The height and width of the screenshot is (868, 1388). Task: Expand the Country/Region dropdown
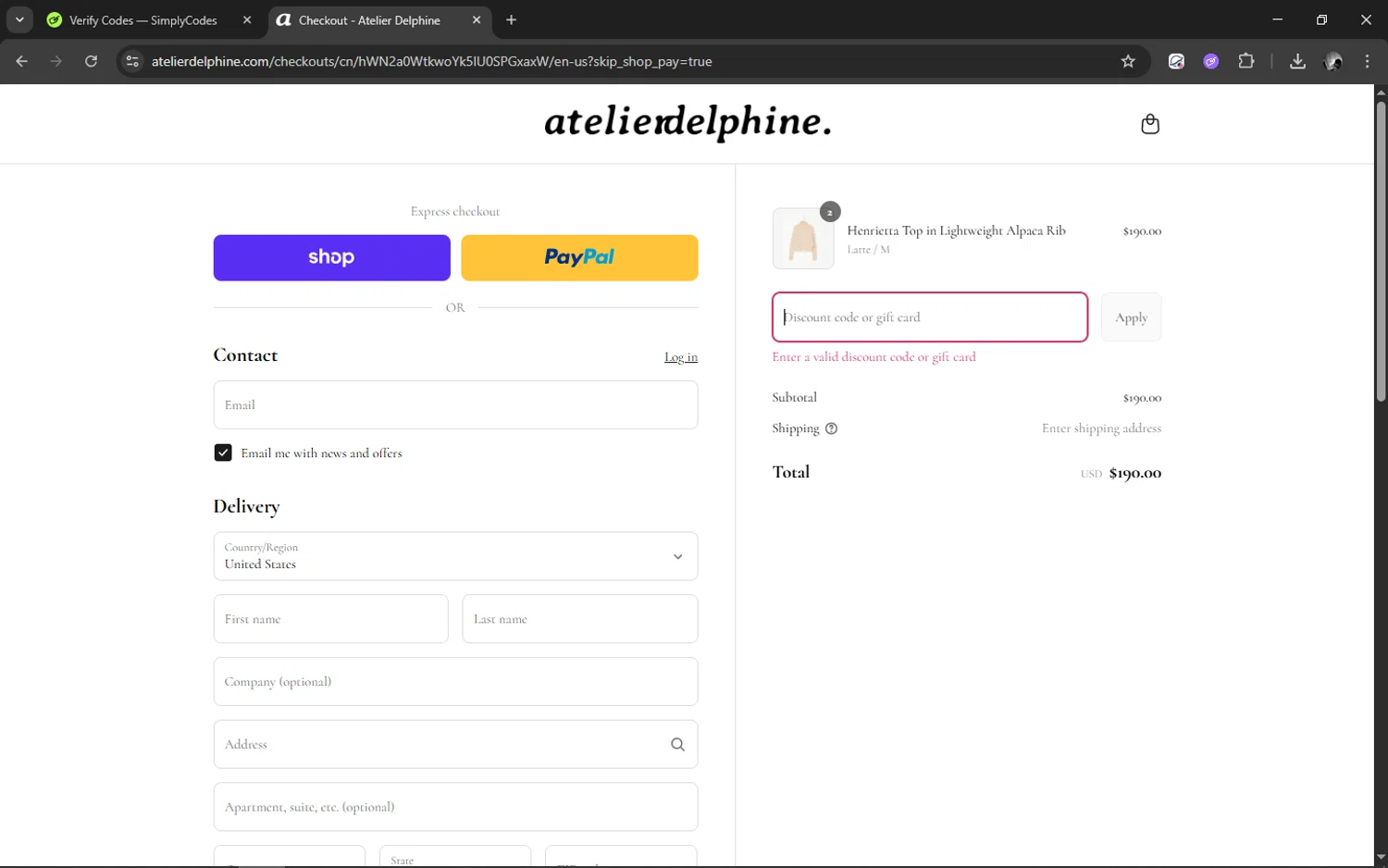pos(455,556)
